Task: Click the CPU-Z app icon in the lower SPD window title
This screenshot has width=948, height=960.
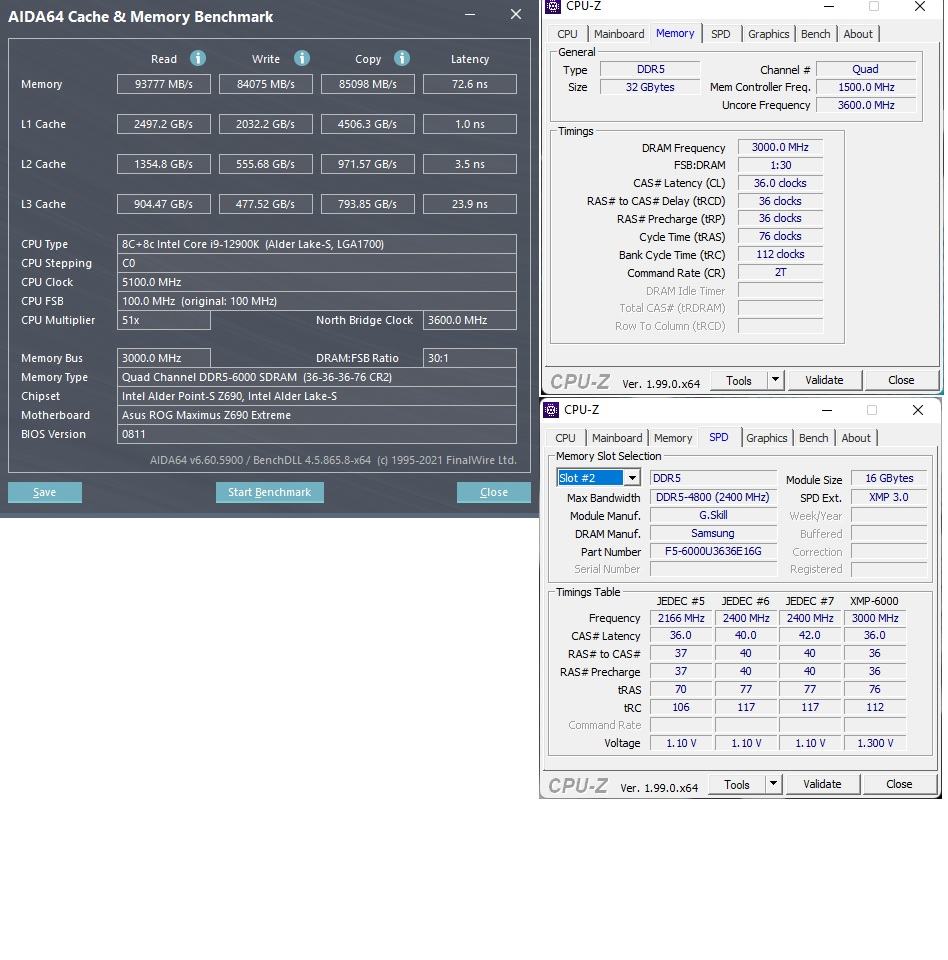Action: [x=551, y=410]
